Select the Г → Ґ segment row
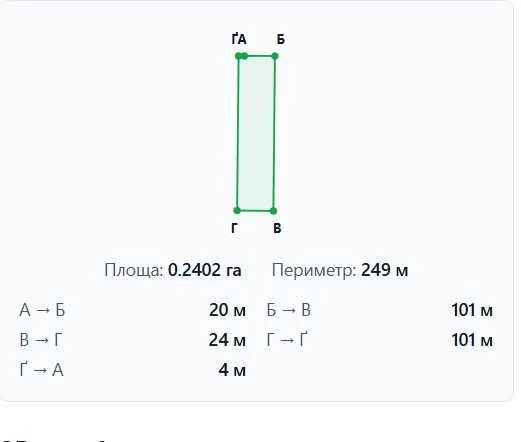Image resolution: width=521 pixels, height=442 pixels. point(380,340)
